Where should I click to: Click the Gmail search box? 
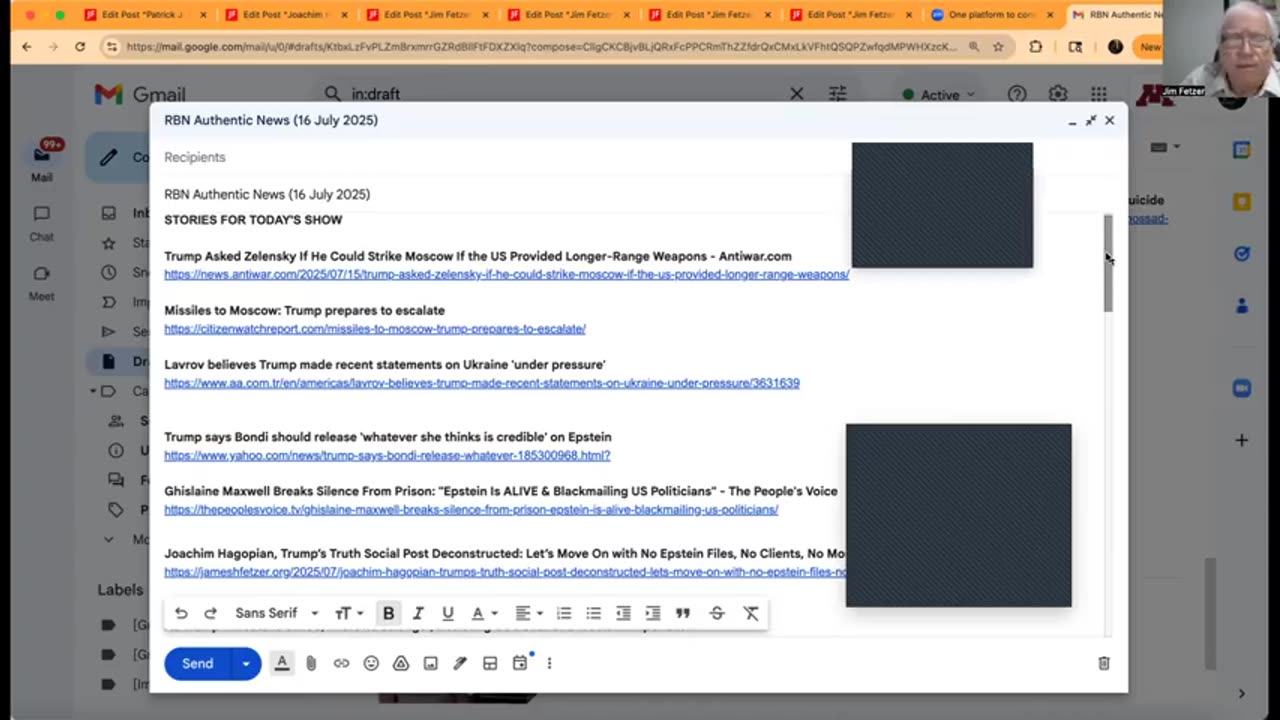(560, 94)
